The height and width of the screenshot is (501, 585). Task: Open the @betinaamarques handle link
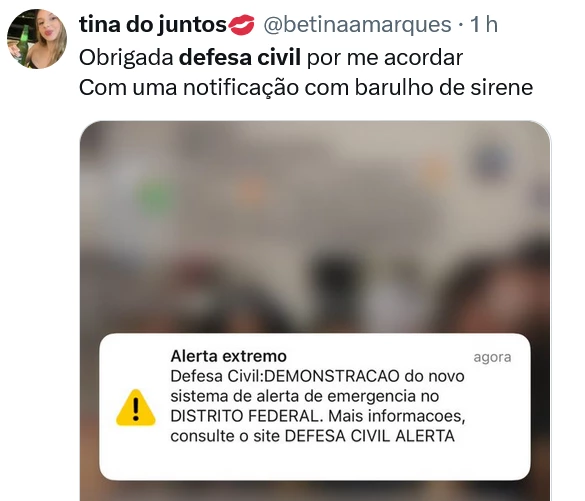(357, 25)
